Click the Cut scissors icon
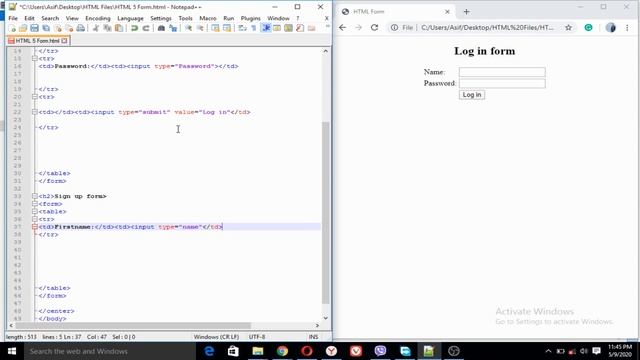 tap(96, 28)
